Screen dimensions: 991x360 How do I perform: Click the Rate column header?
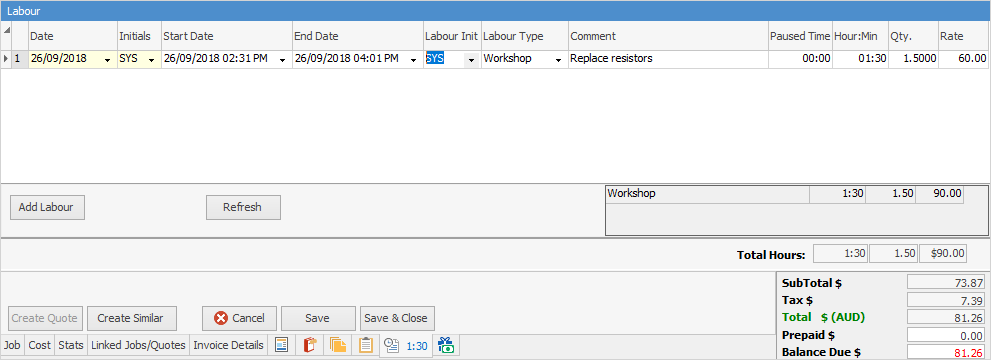(x=964, y=37)
